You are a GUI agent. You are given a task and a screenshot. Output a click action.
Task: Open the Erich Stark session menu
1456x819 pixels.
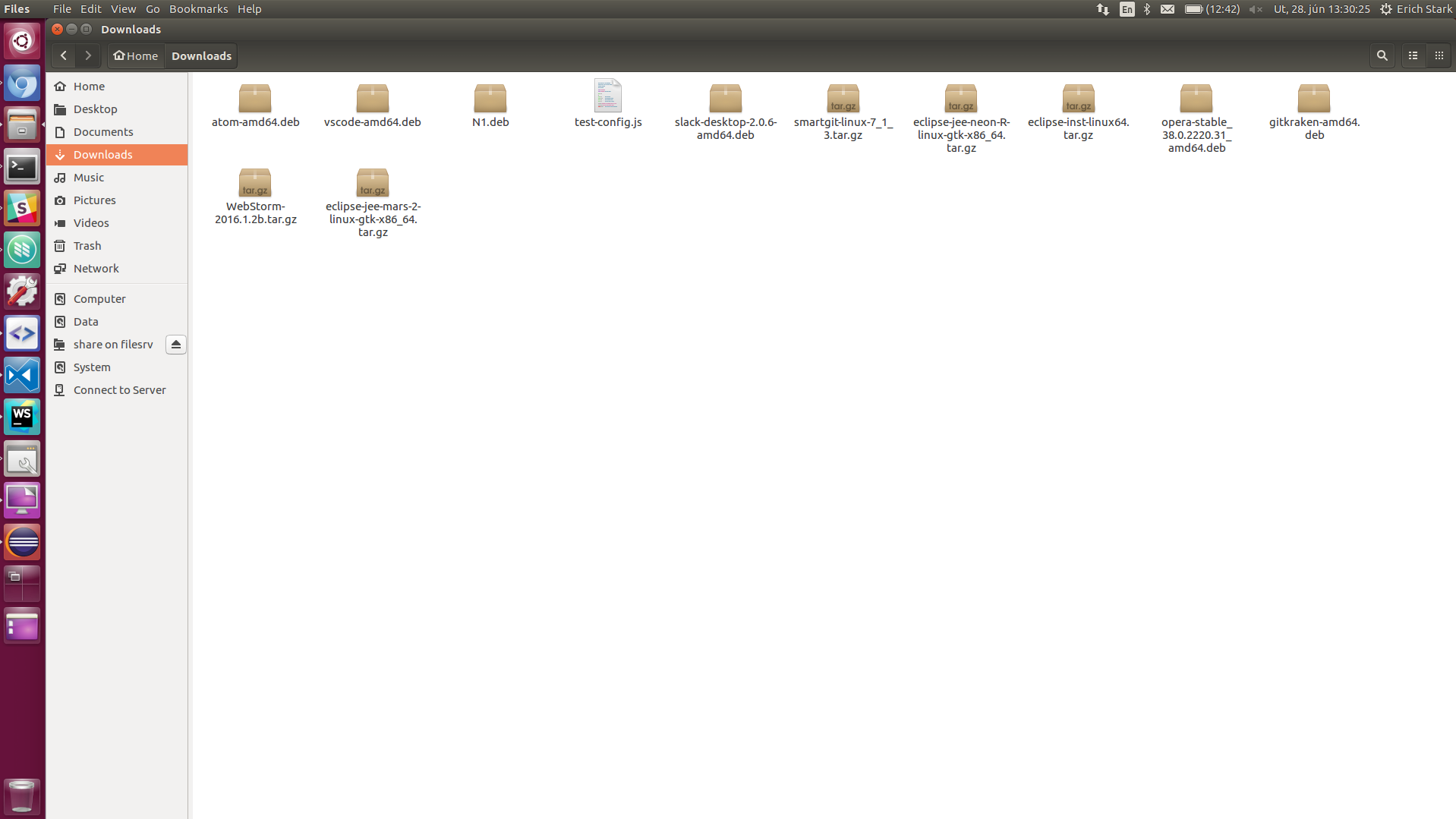[x=1417, y=9]
